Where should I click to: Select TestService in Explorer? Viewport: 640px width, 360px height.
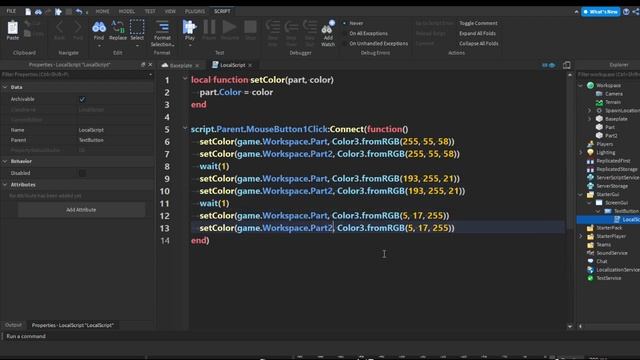click(x=609, y=278)
